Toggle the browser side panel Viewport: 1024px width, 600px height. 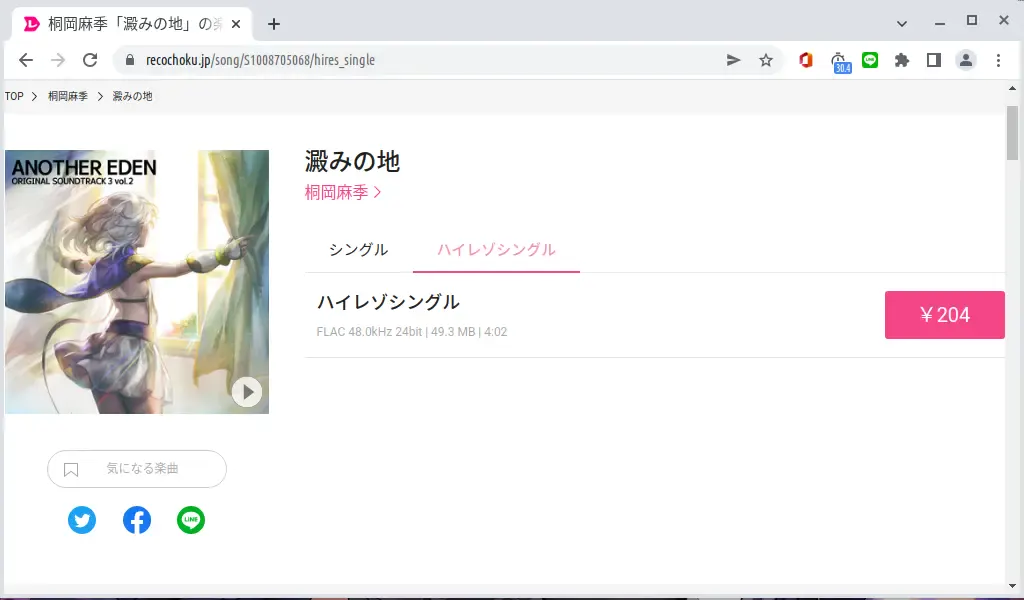(934, 60)
